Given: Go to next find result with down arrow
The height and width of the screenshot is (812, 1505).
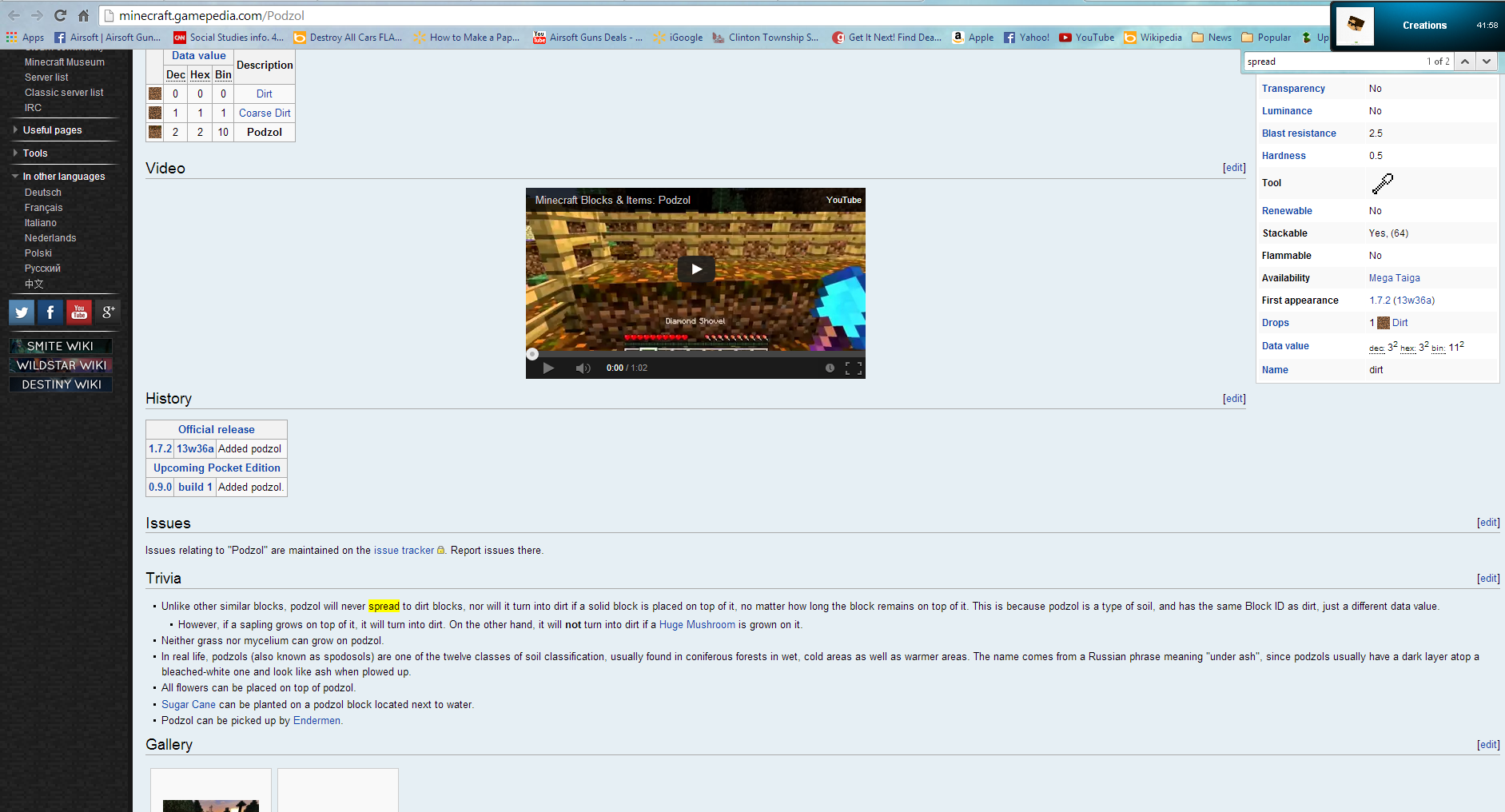Looking at the screenshot, I should click(x=1486, y=62).
